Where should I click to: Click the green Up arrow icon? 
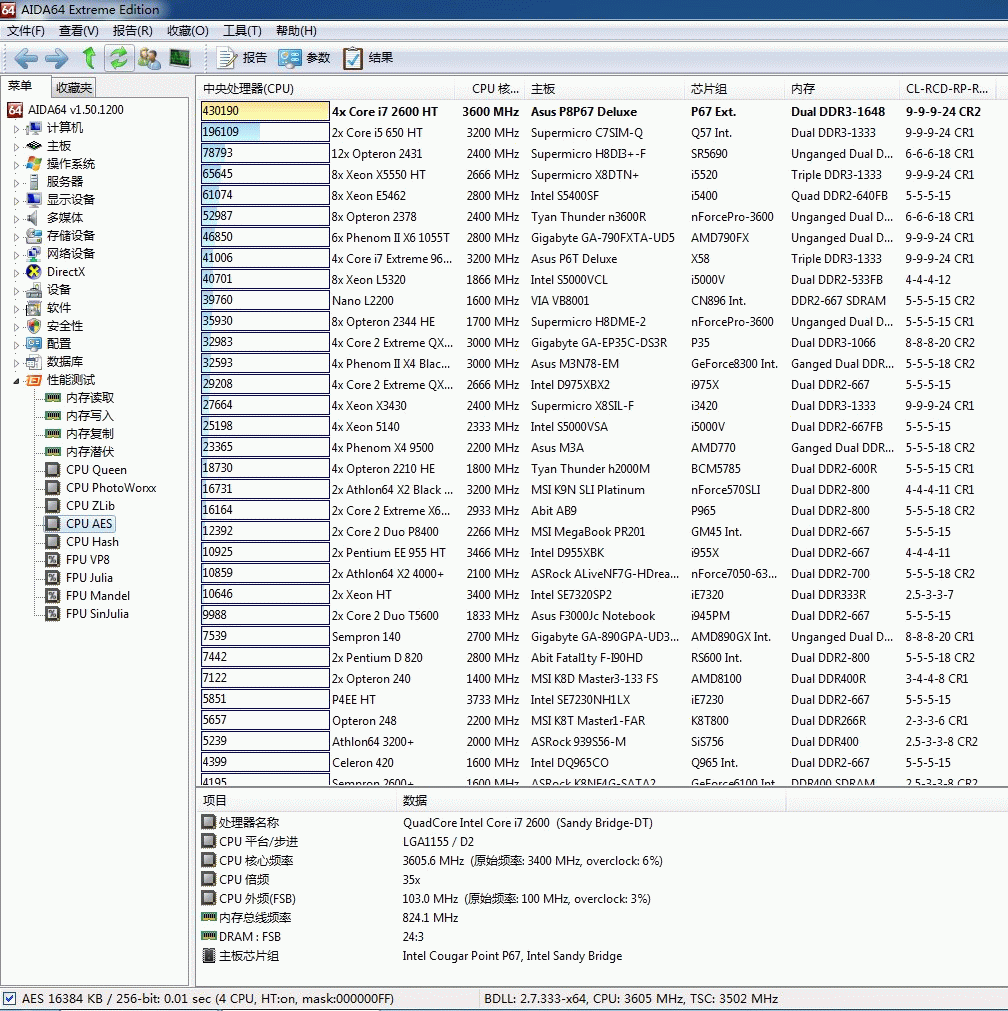pyautogui.click(x=89, y=58)
